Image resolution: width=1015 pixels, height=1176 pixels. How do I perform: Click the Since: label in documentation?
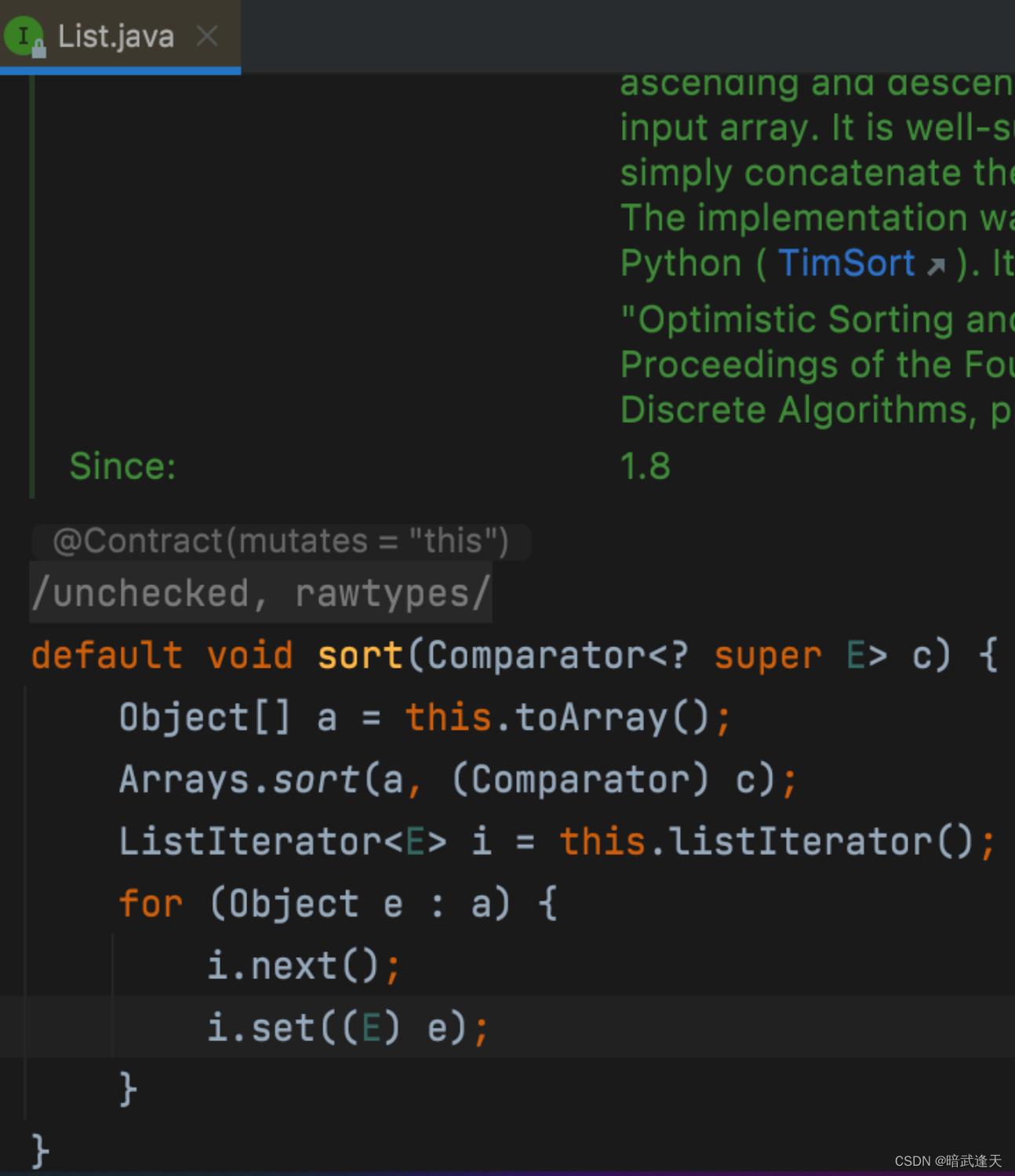point(122,467)
